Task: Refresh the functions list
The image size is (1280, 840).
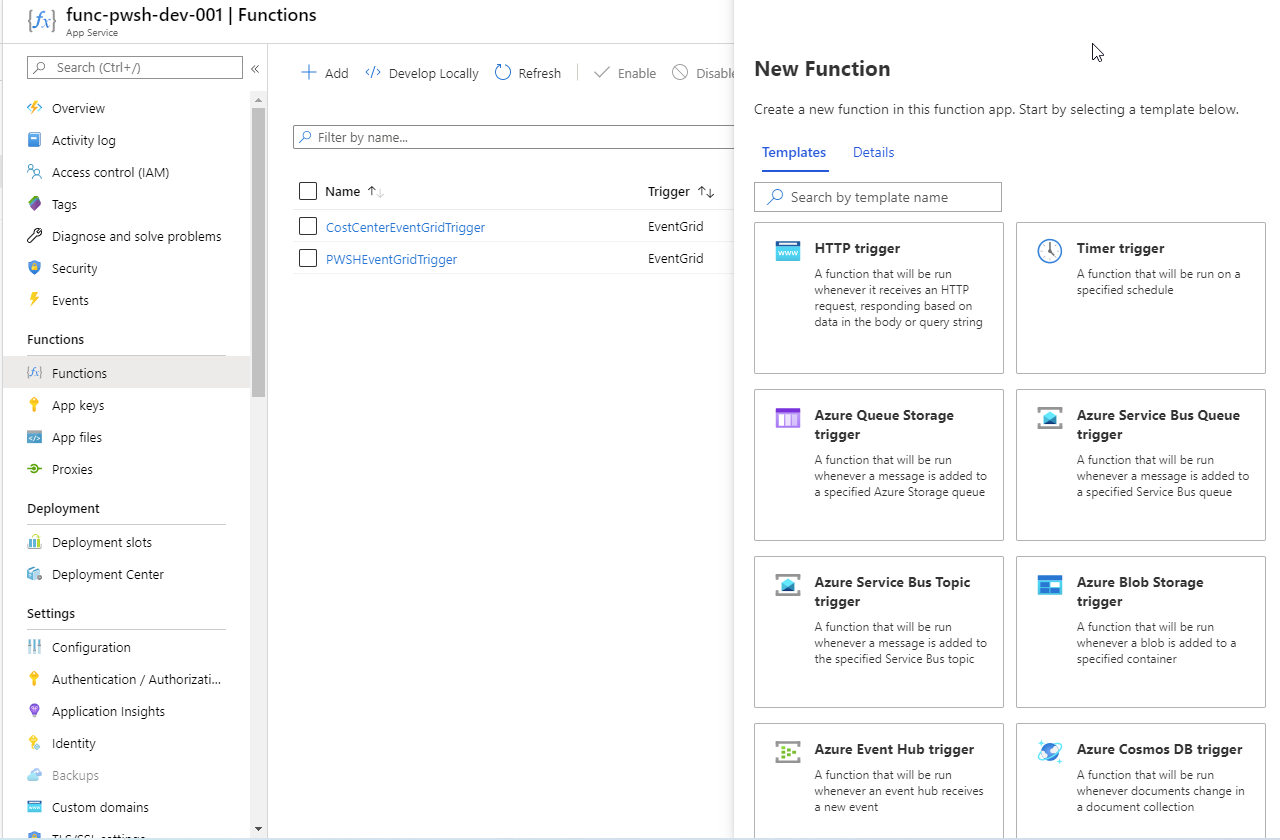Action: (528, 73)
